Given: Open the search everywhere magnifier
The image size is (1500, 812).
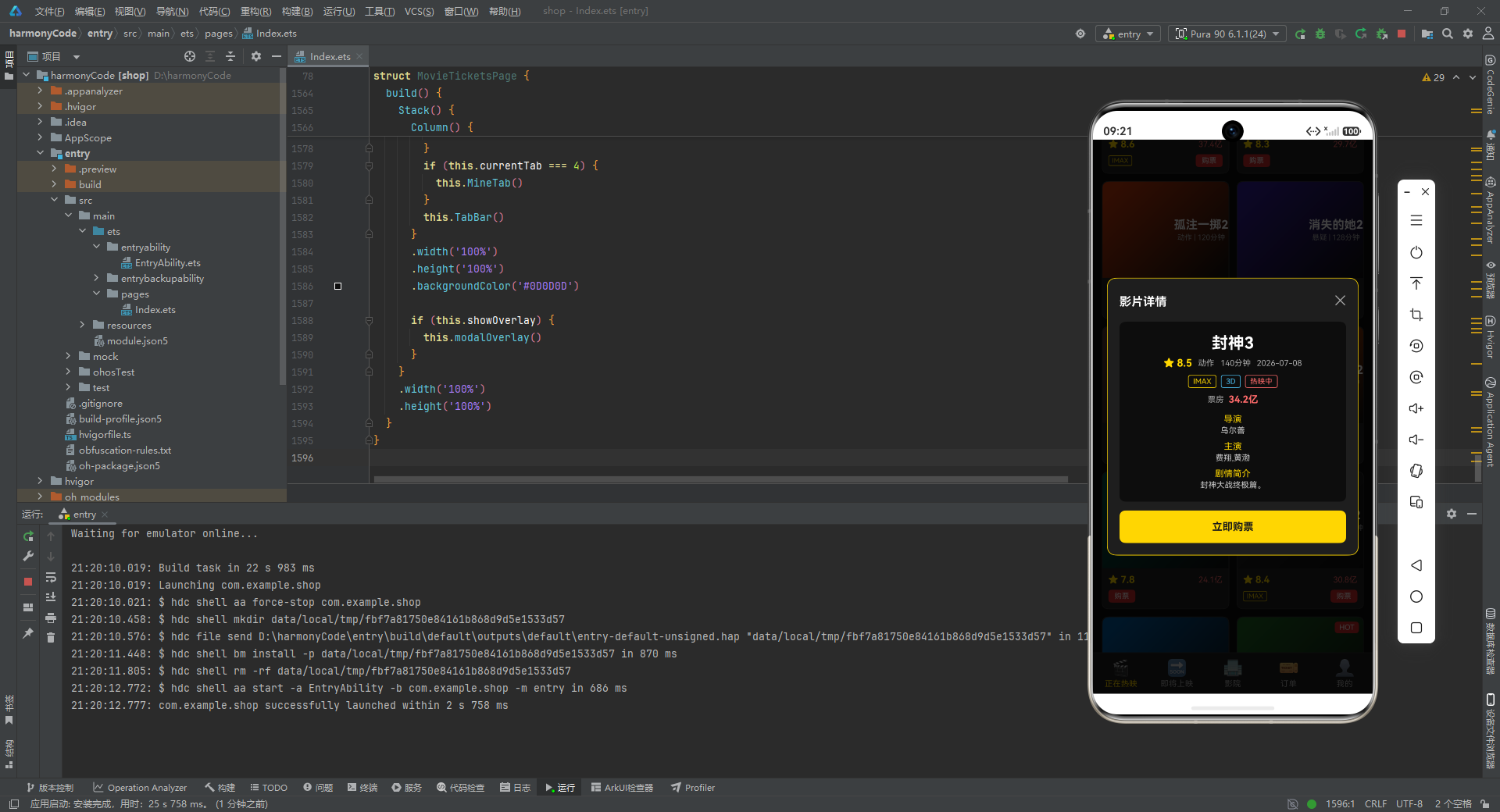Looking at the screenshot, I should pyautogui.click(x=1448, y=34).
